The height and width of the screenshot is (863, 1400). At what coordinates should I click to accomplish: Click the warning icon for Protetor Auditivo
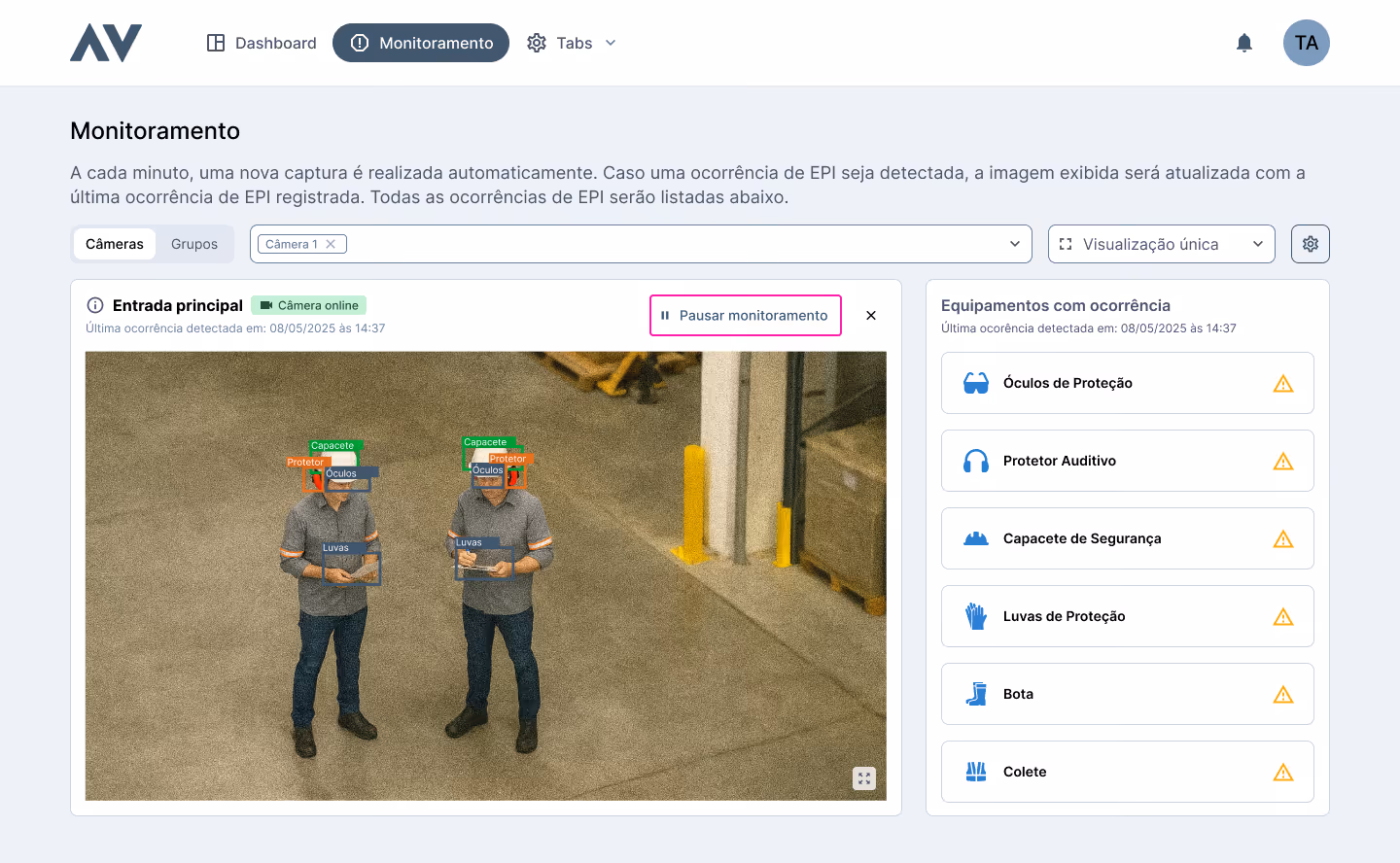click(1283, 461)
